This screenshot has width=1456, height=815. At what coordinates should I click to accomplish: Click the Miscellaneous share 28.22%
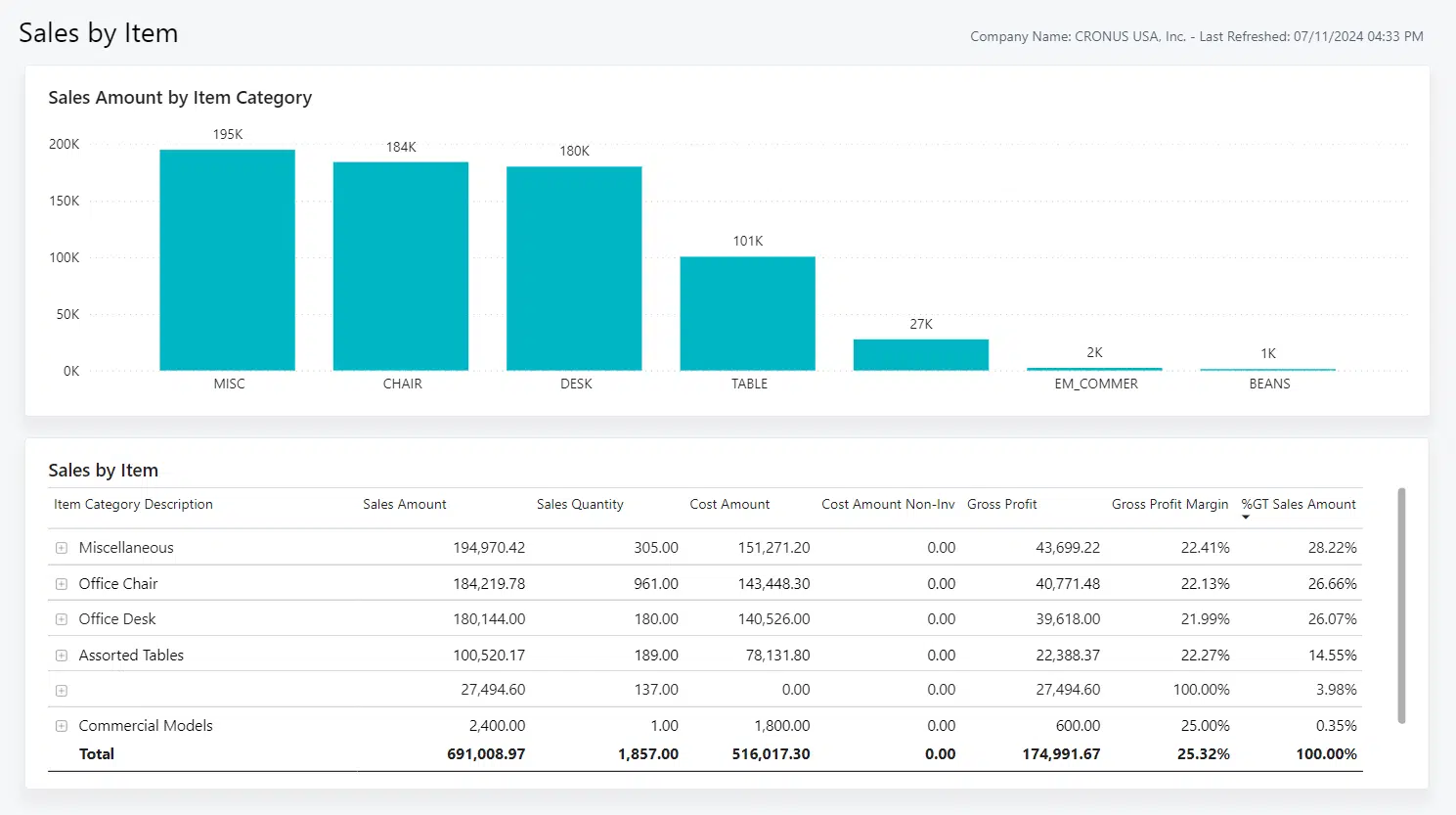[x=1333, y=548]
